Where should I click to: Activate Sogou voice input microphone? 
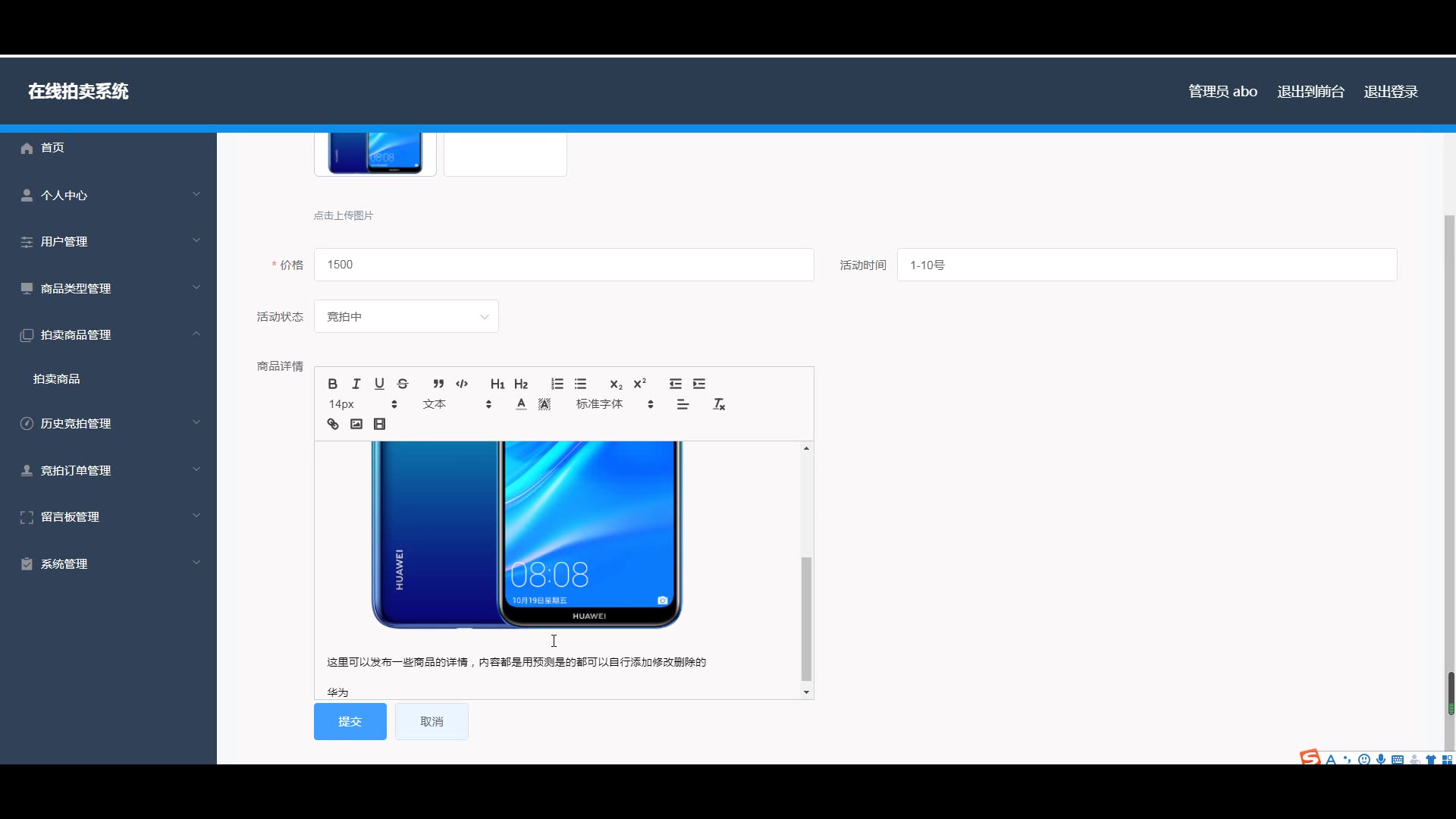click(x=1381, y=759)
